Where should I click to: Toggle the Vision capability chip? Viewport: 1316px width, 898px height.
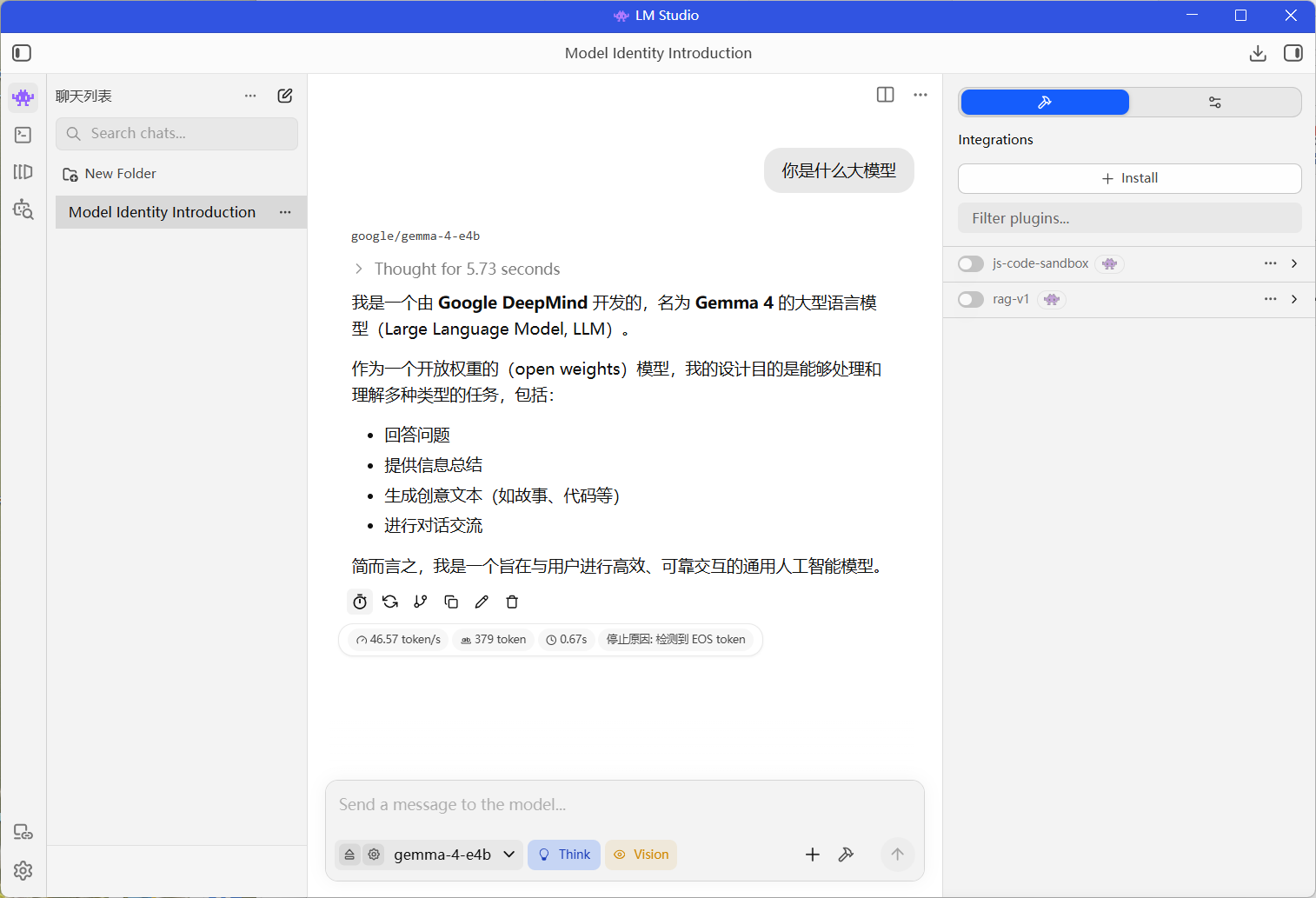click(x=641, y=855)
